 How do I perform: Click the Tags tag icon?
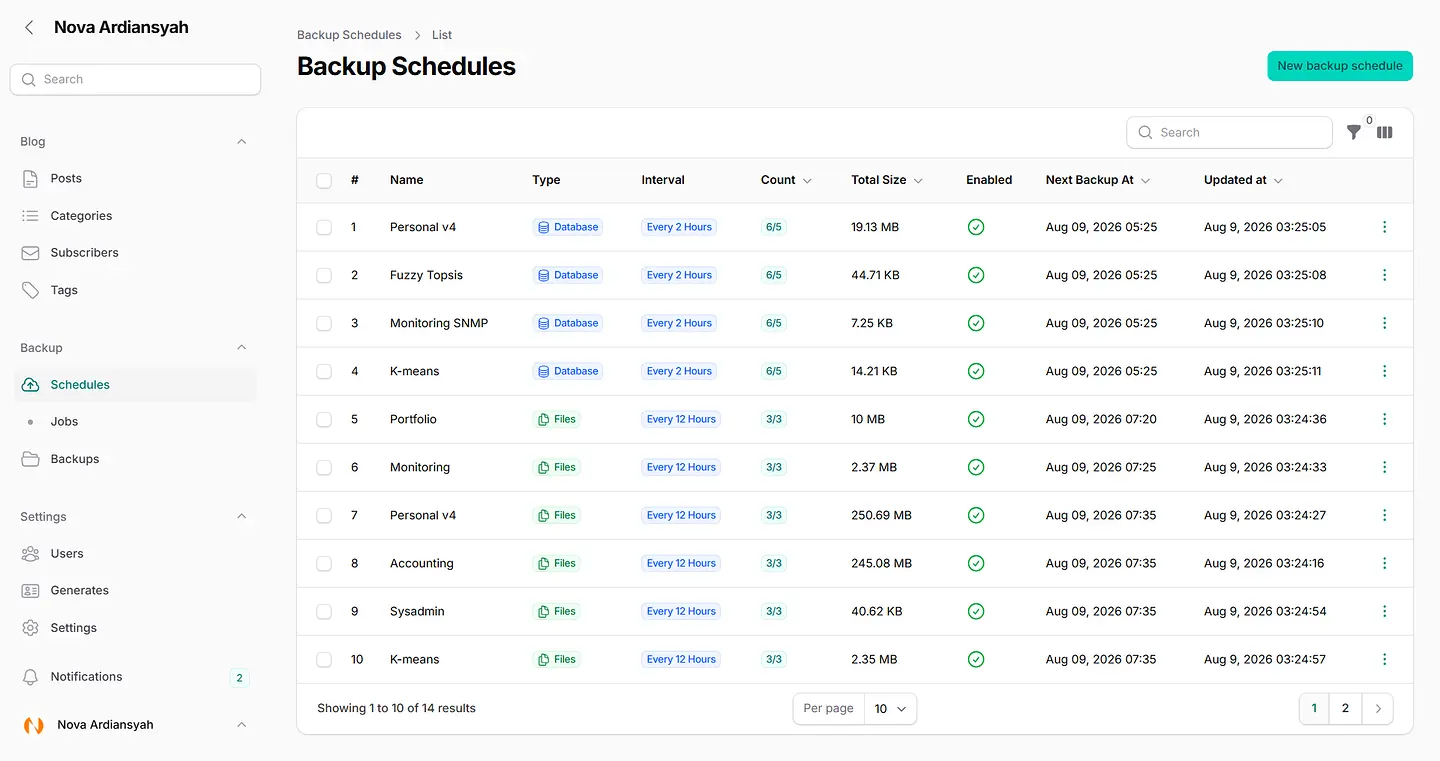(x=31, y=290)
